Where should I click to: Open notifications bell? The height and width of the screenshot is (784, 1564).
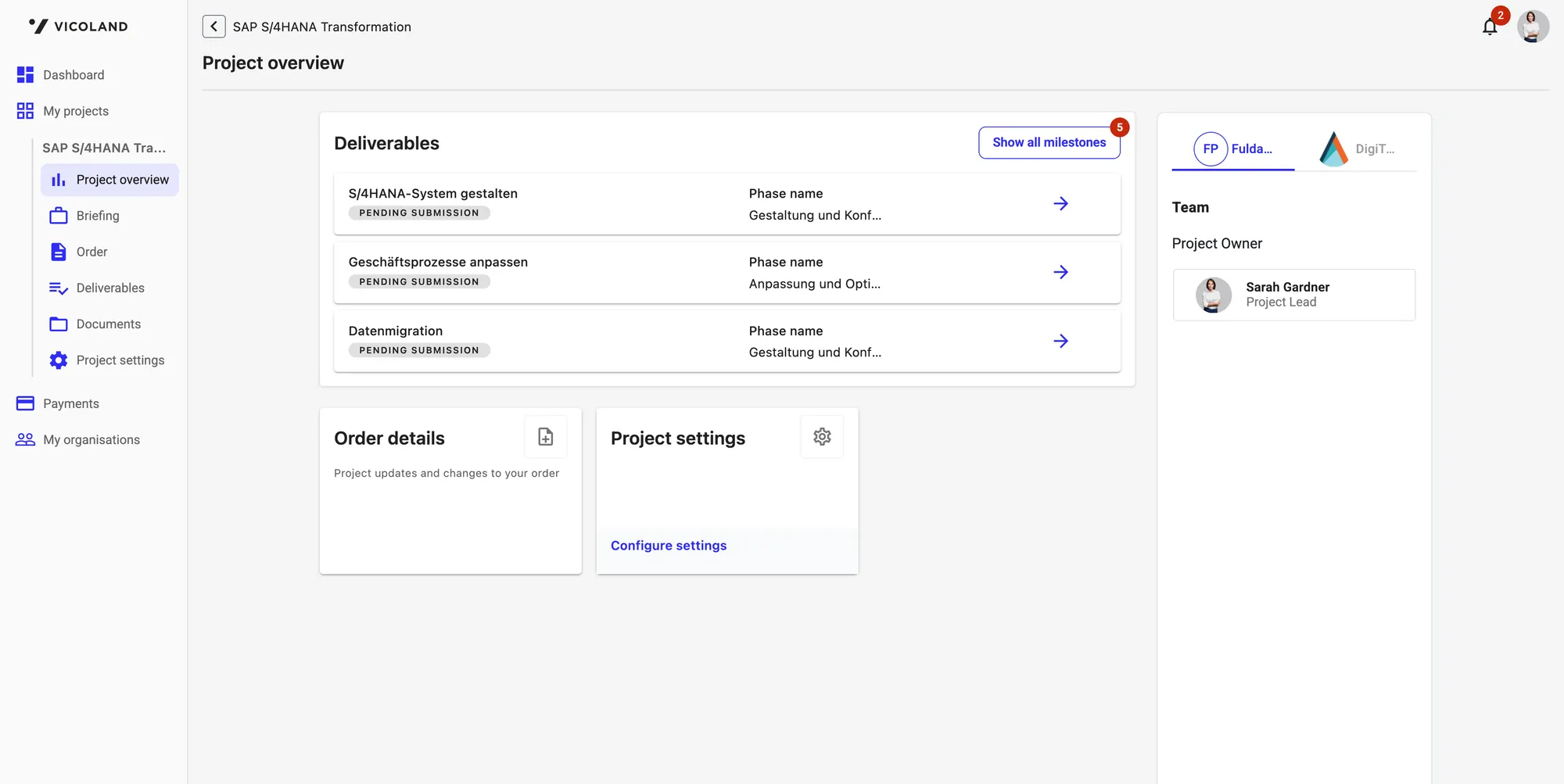pyautogui.click(x=1490, y=27)
